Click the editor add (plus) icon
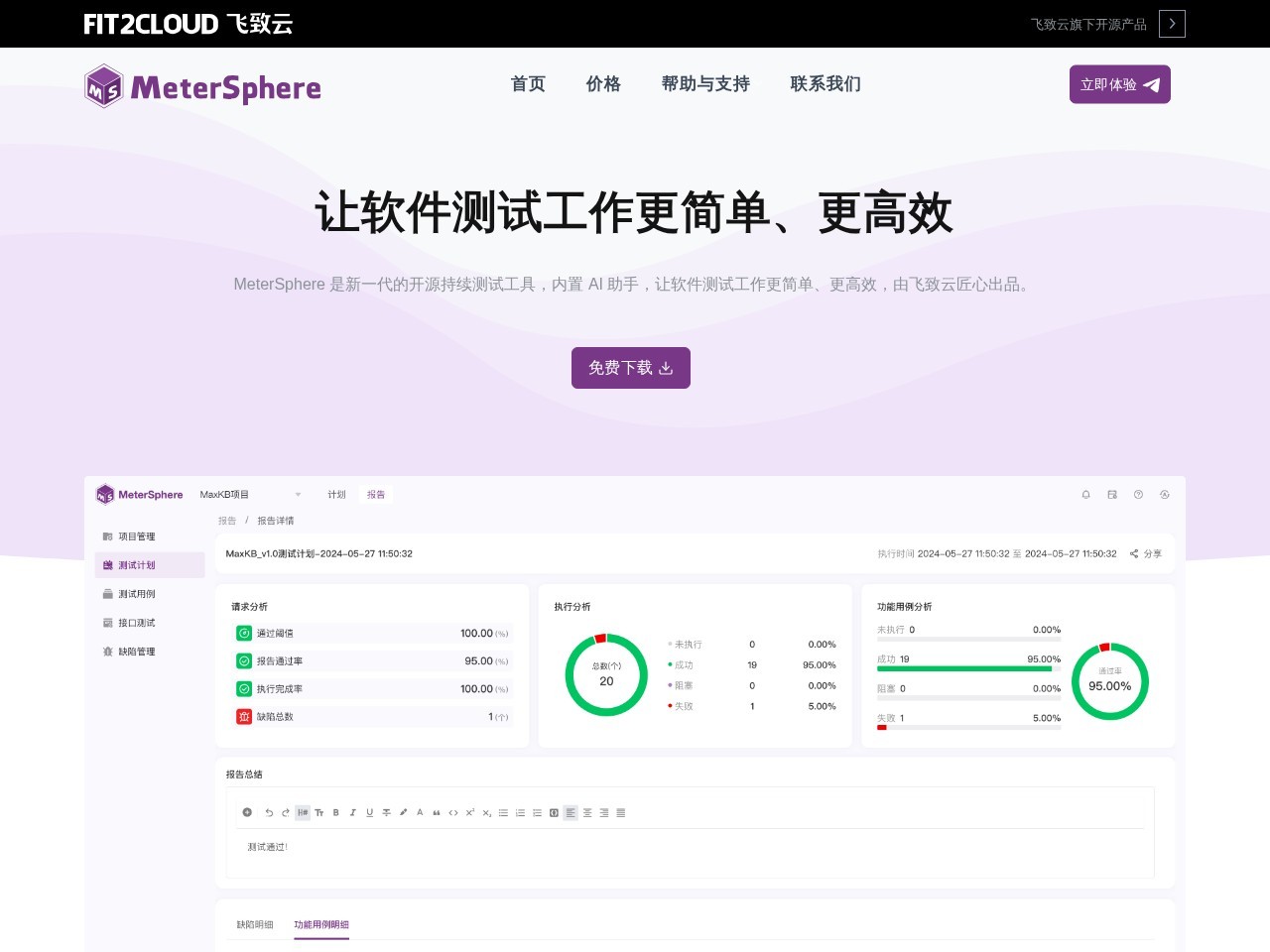 point(247,812)
